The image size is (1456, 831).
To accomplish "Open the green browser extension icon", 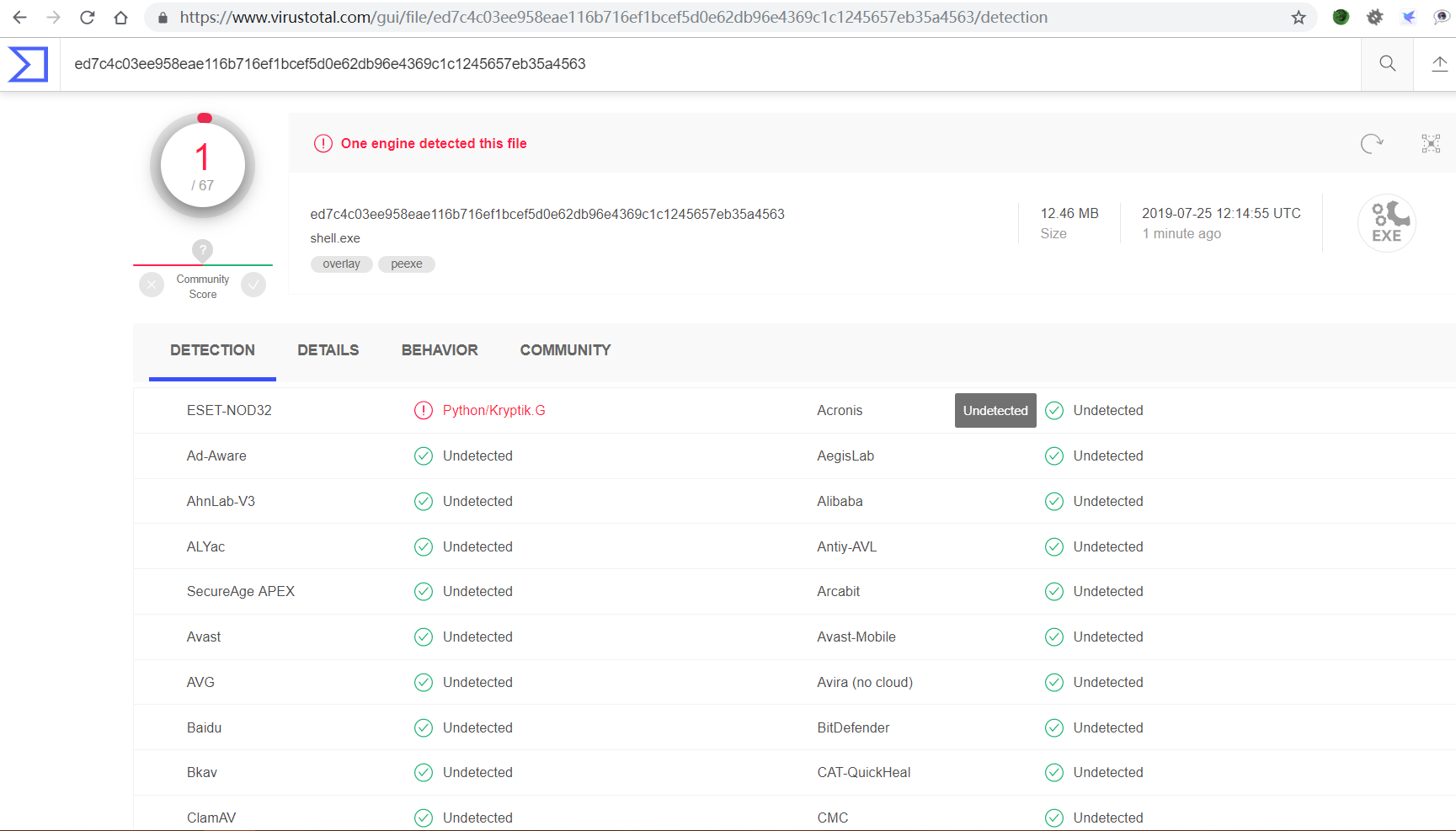I will (1341, 17).
